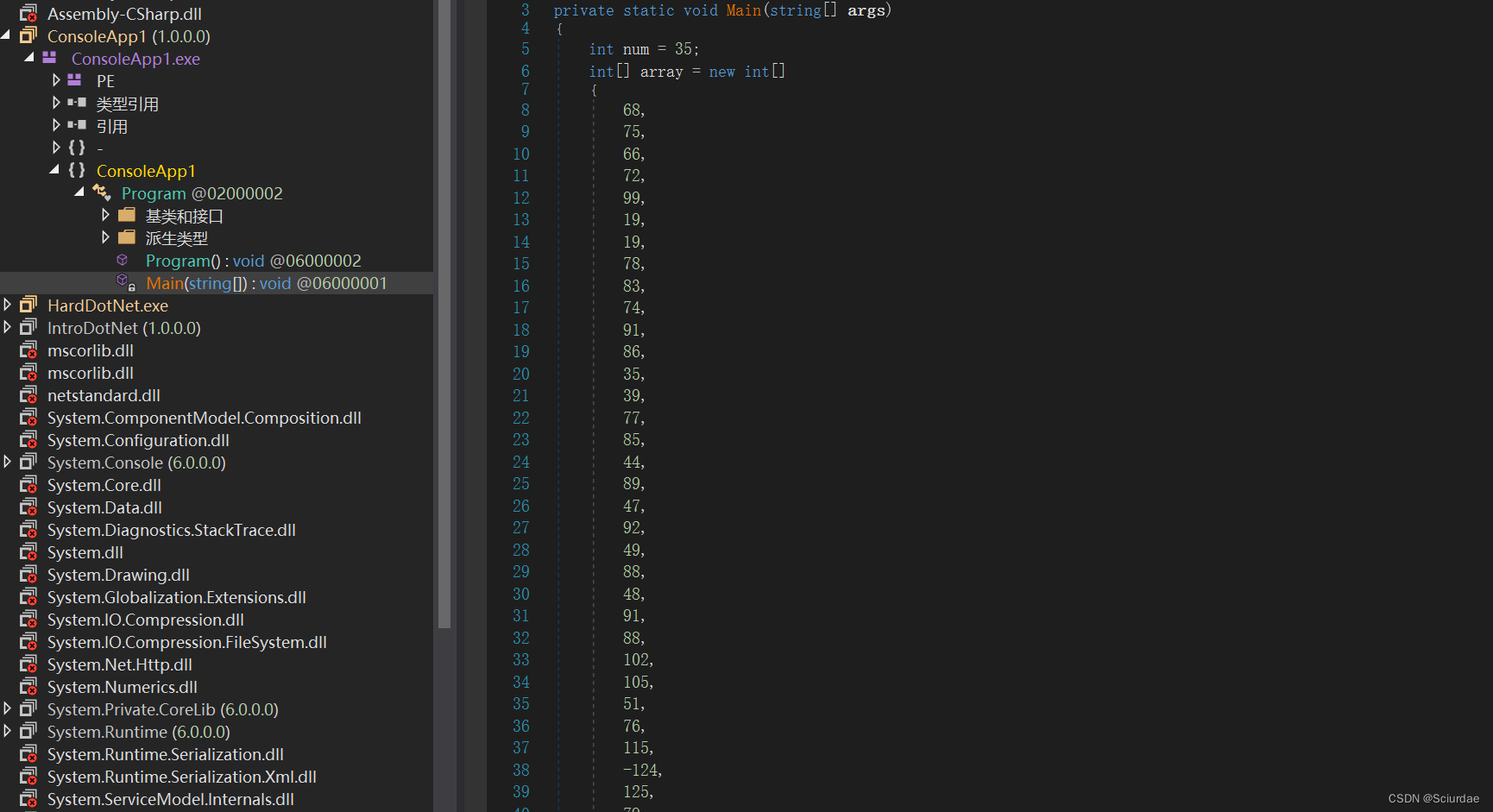Click the 派生类型 folder icon
This screenshot has height=812, width=1493.
coord(127,237)
